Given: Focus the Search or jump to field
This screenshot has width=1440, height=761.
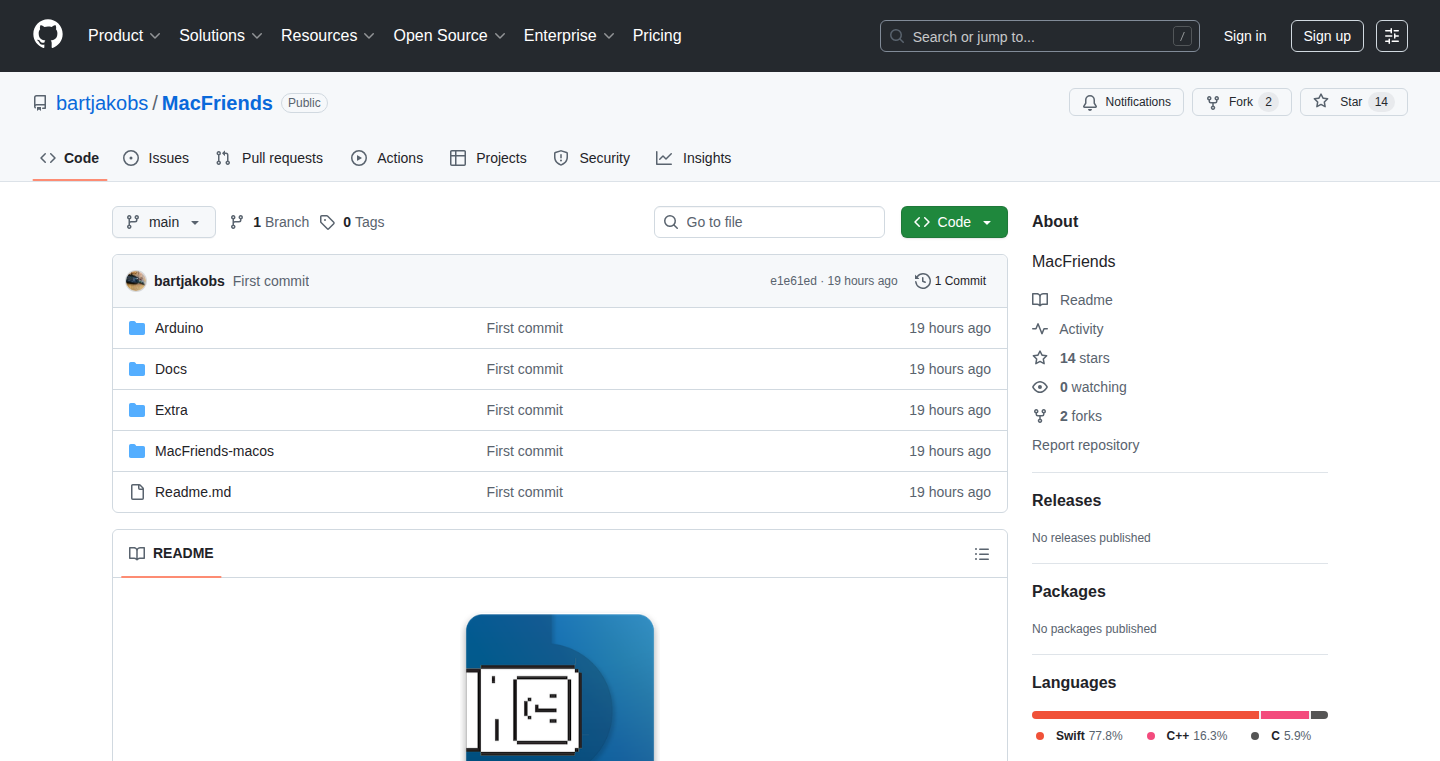Looking at the screenshot, I should click(1040, 36).
